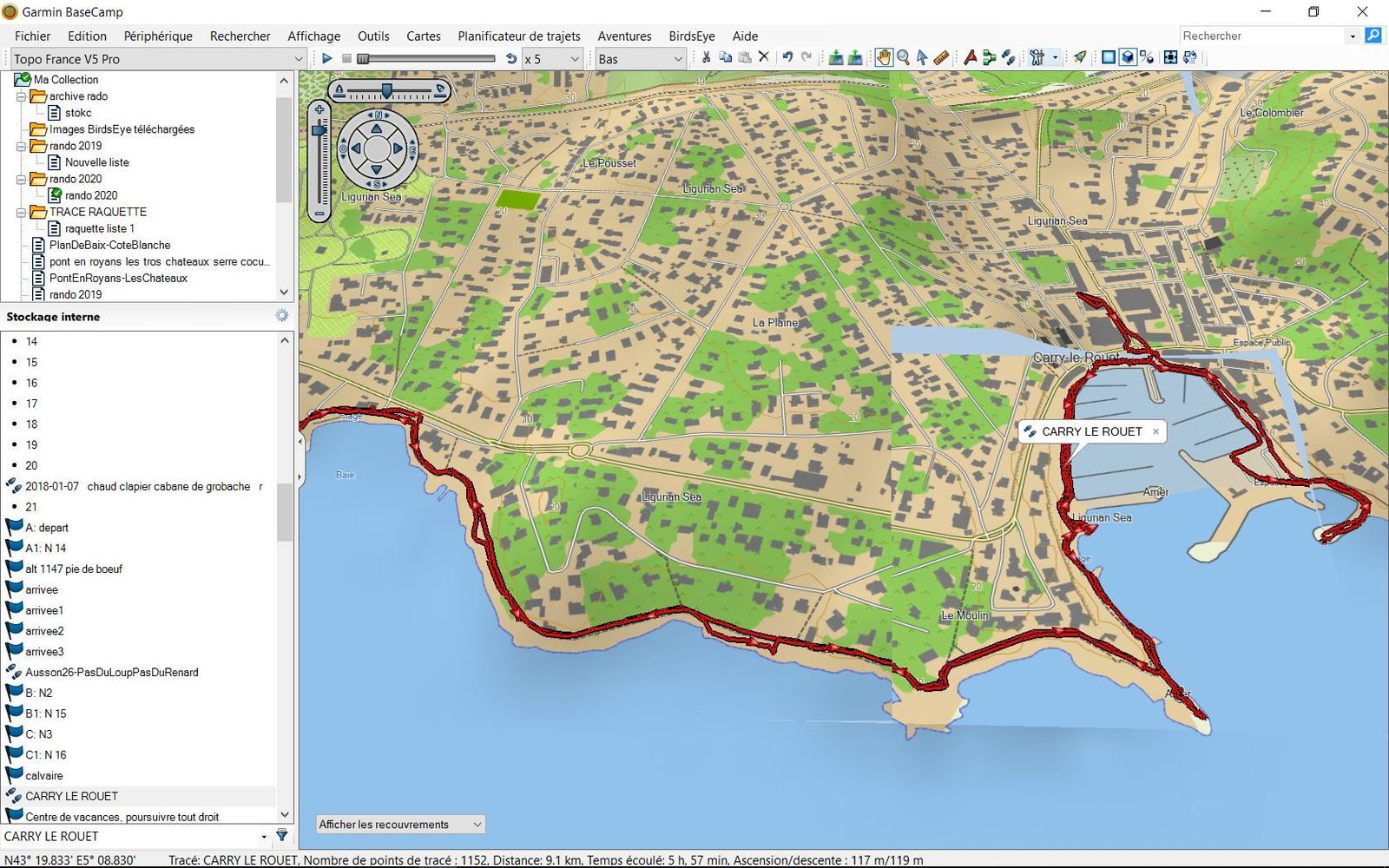The image size is (1389, 868).
Task: Select the New track footprints tool
Action: [x=1008, y=57]
